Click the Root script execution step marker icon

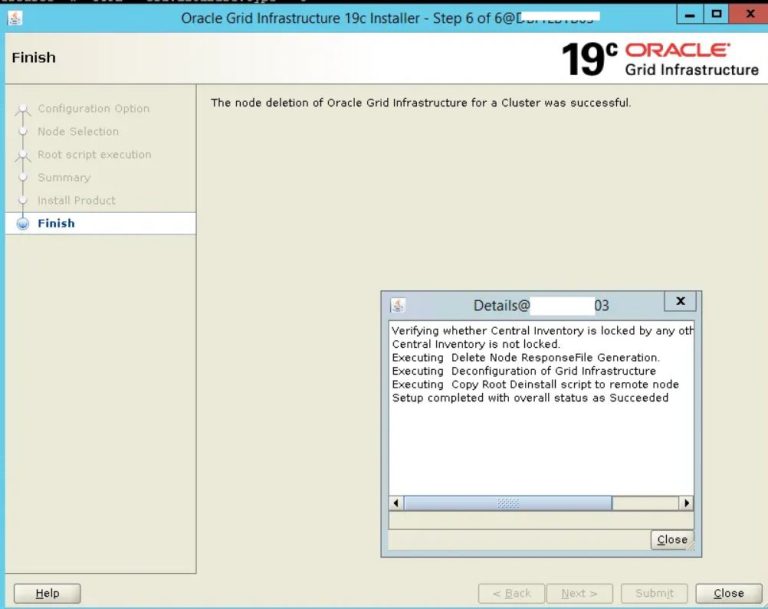tap(23, 155)
